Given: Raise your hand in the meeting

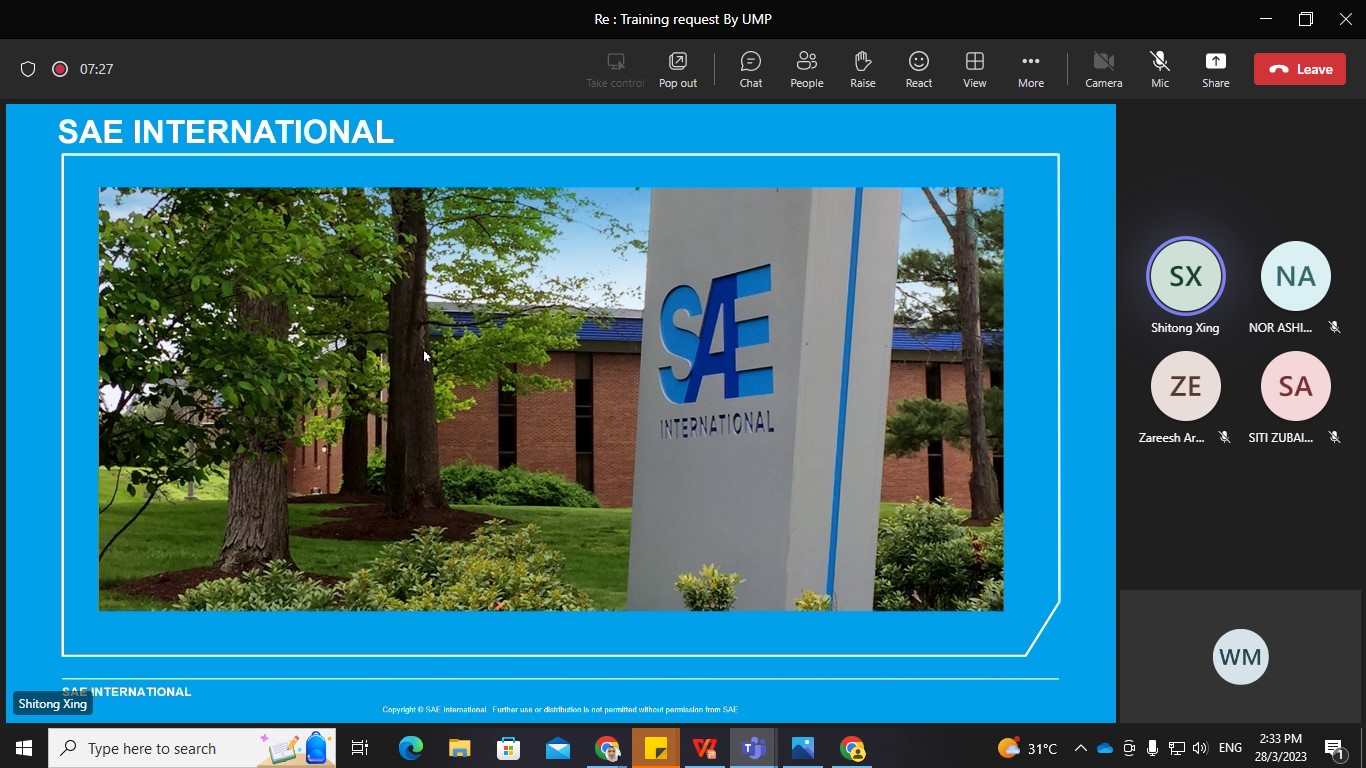Looking at the screenshot, I should (863, 69).
